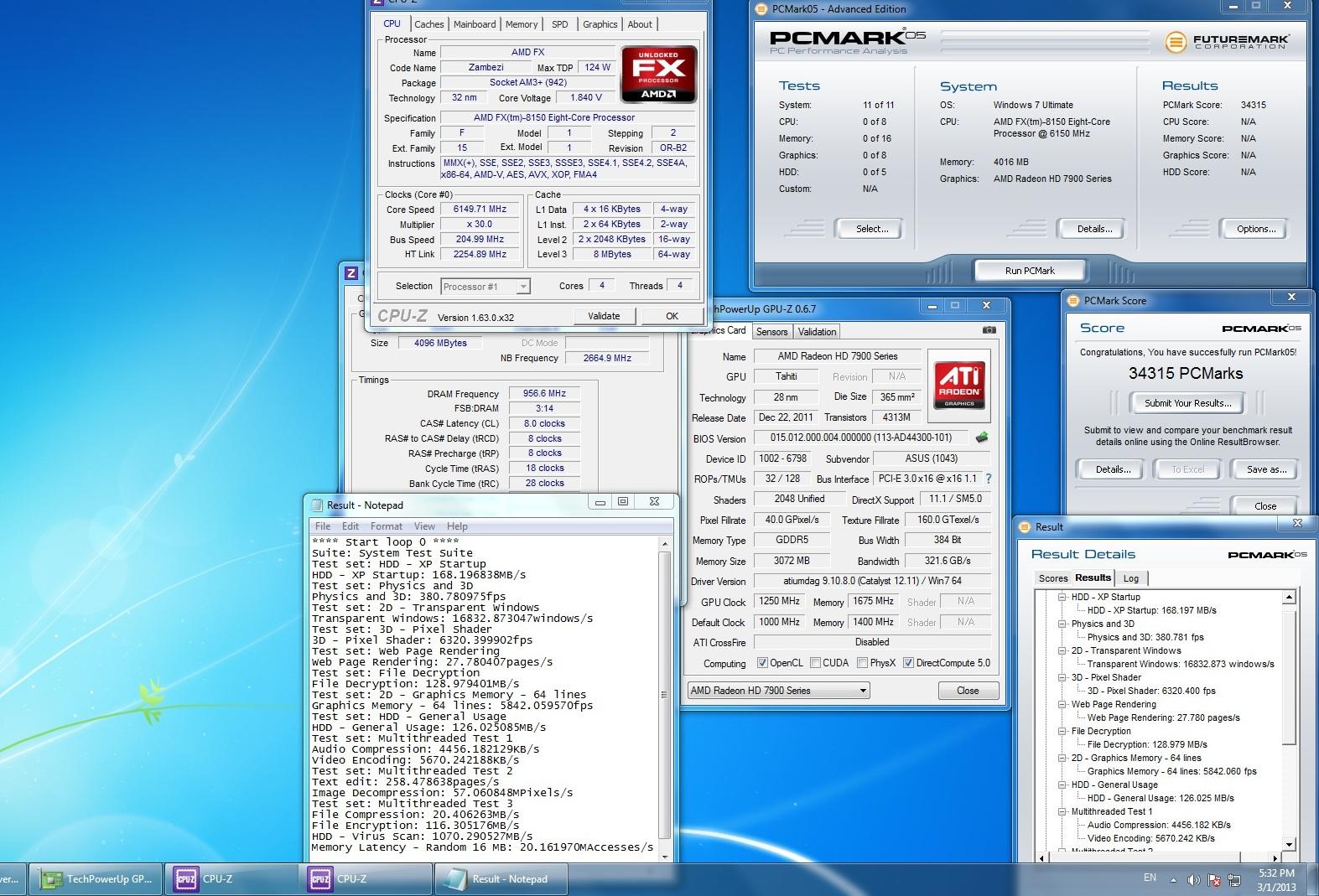Show hidden system tray icons
1319x896 pixels.
coord(1172,879)
